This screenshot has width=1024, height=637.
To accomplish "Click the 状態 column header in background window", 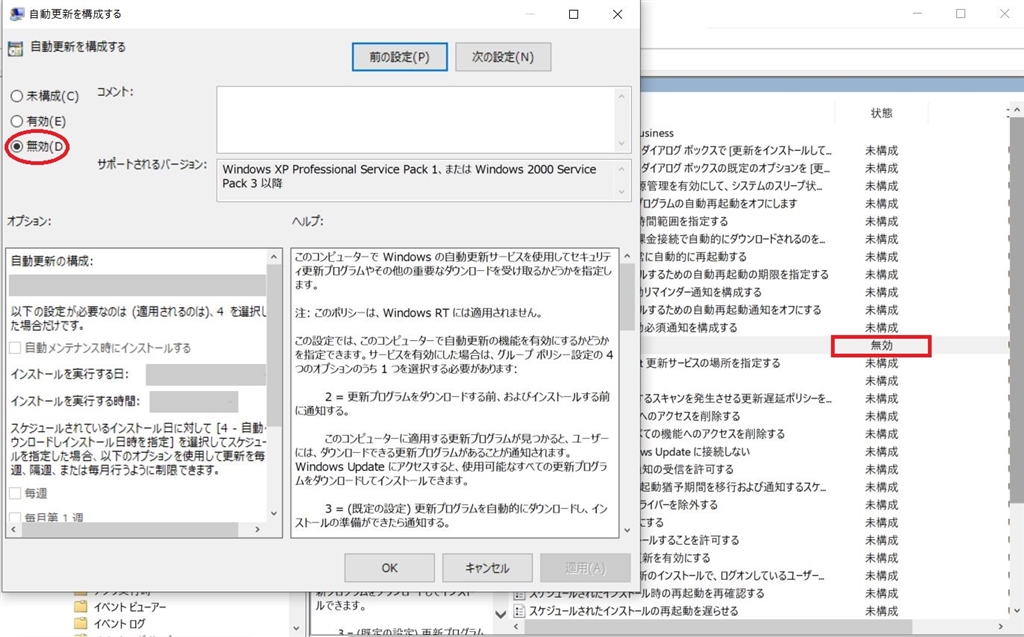I will [881, 113].
